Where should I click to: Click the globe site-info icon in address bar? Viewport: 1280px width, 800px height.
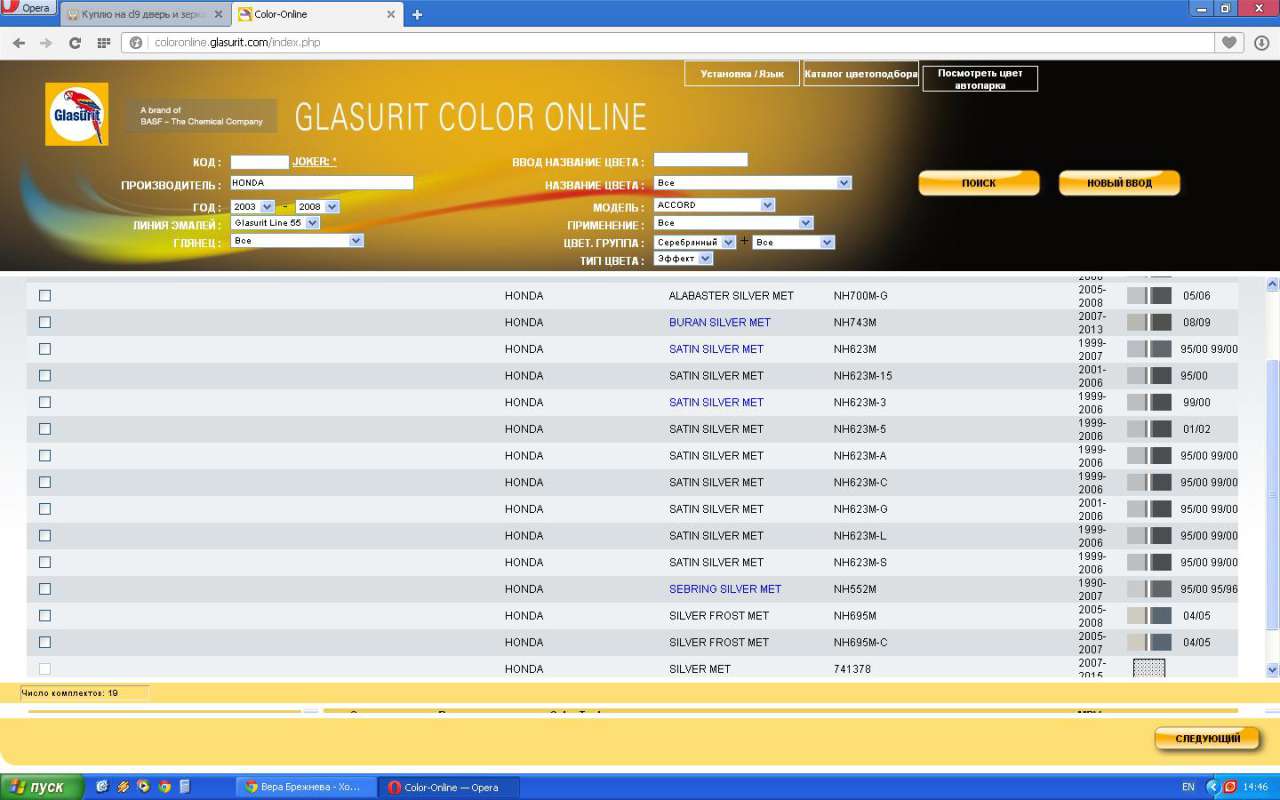[136, 43]
